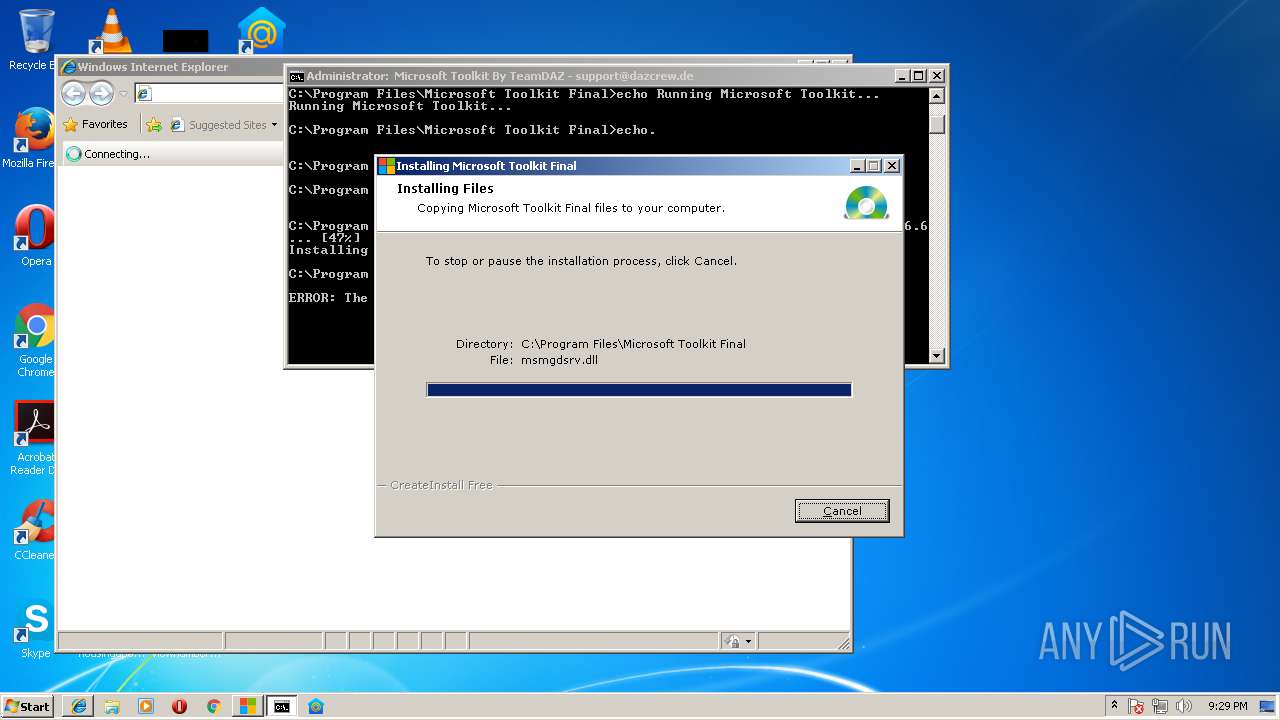Open Windows Explorer from the taskbar
Image resolution: width=1280 pixels, height=720 pixels.
click(112, 706)
